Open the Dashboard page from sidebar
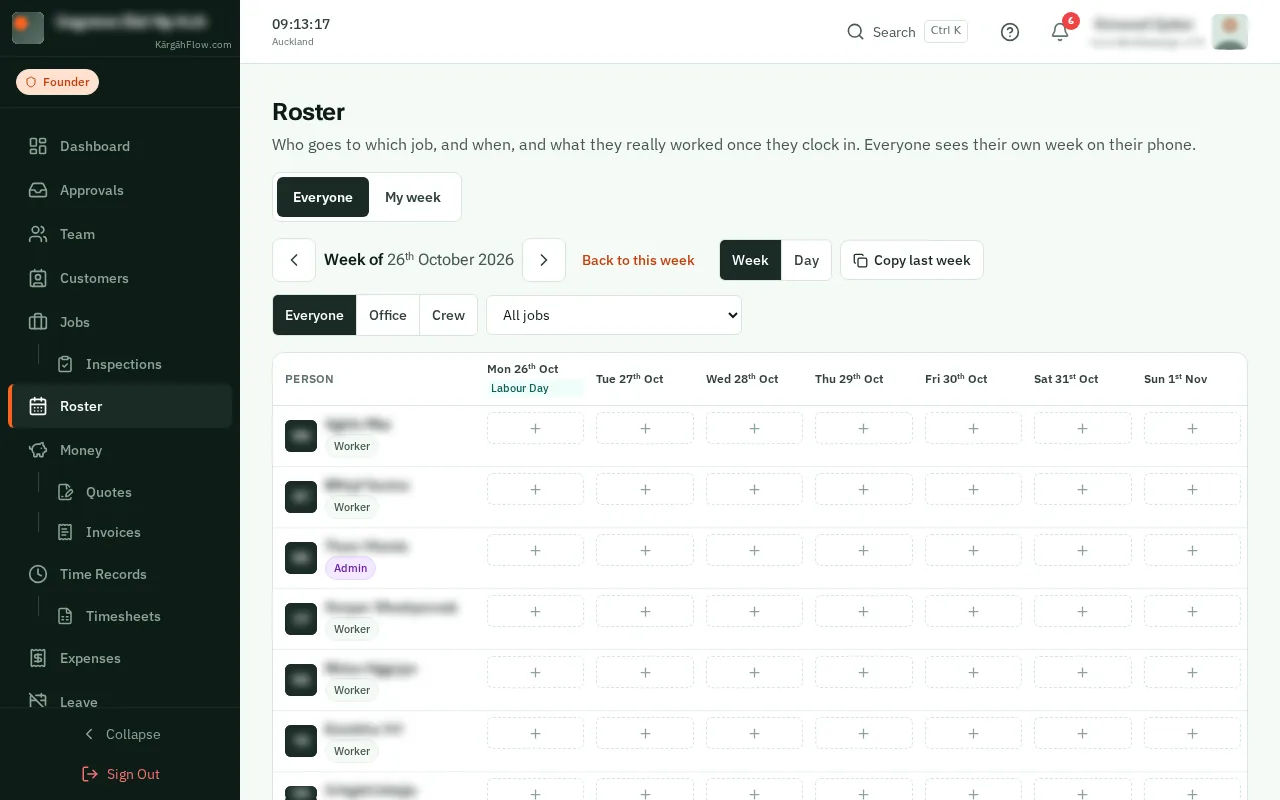 click(120, 146)
